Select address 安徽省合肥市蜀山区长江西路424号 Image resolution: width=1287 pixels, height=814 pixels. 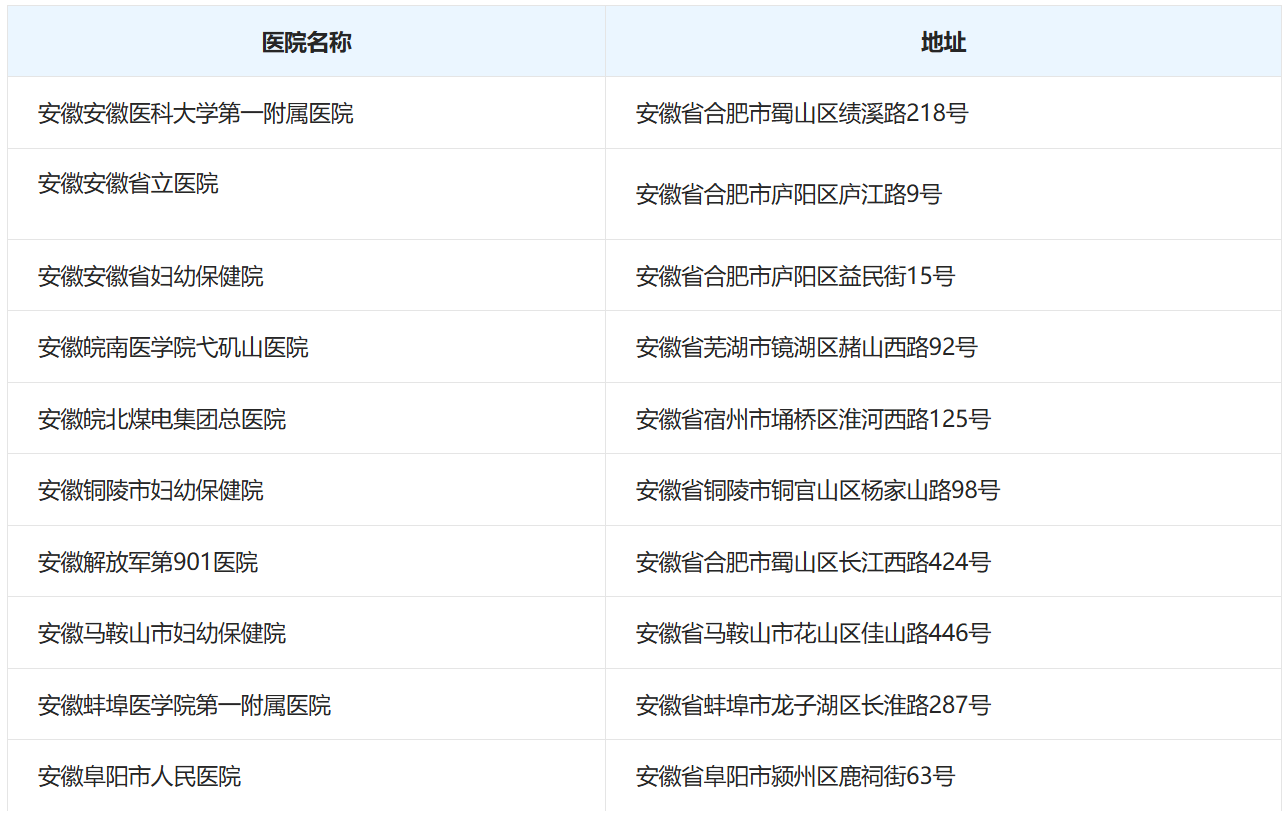tap(813, 562)
